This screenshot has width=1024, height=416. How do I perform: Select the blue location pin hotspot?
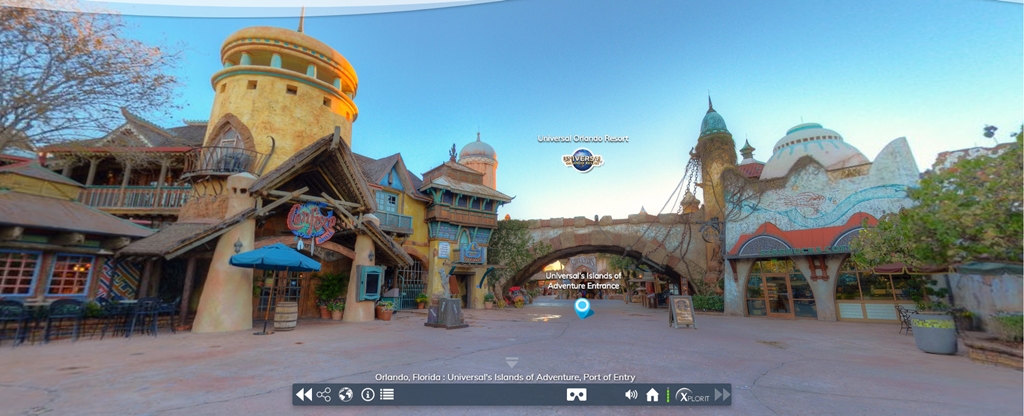tap(583, 307)
